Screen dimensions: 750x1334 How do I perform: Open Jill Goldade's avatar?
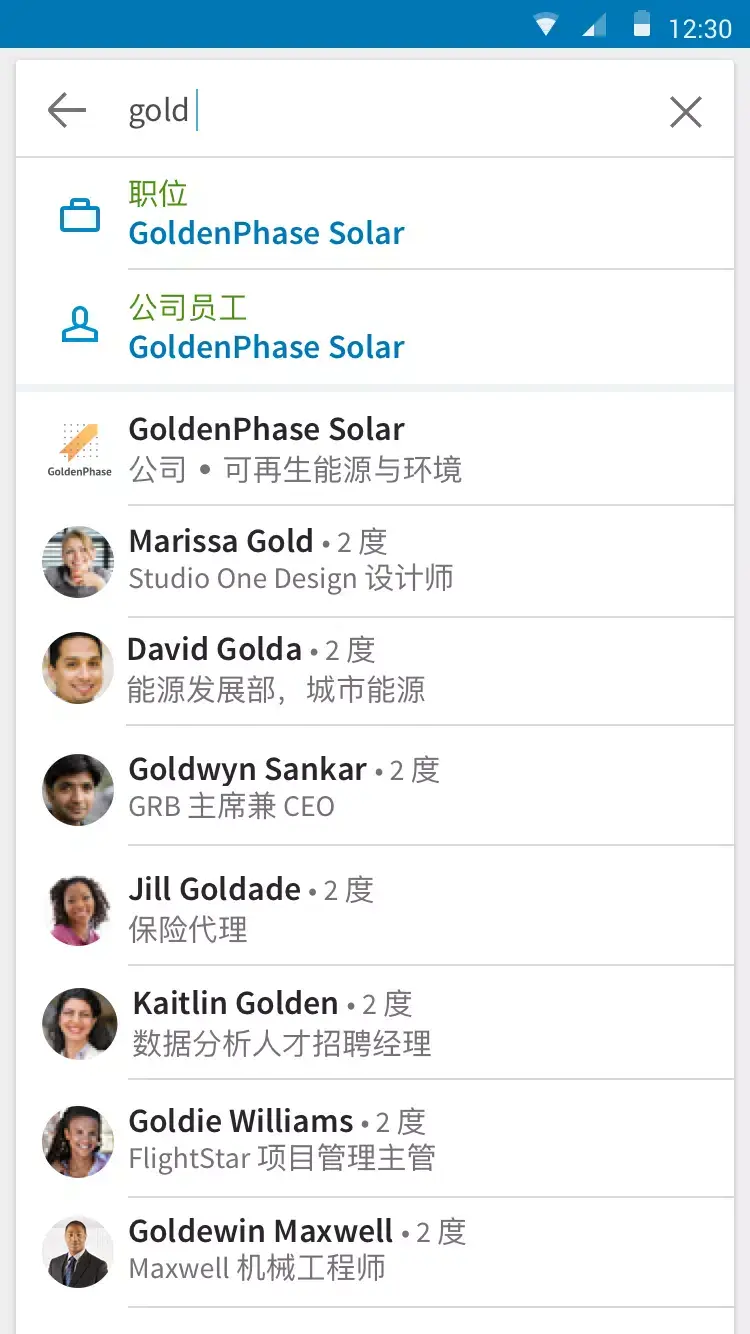[78, 908]
